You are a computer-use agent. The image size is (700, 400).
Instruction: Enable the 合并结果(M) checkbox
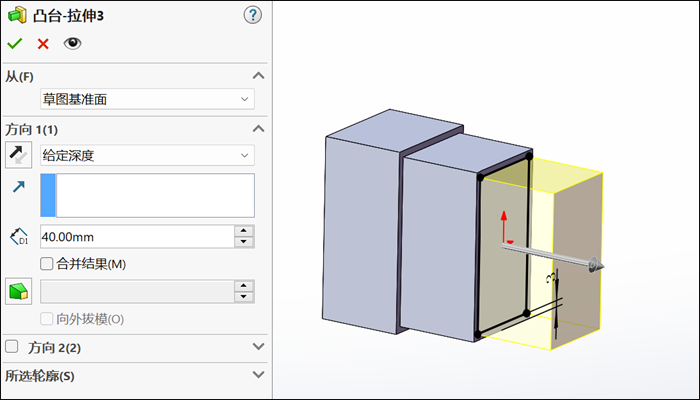point(46,264)
